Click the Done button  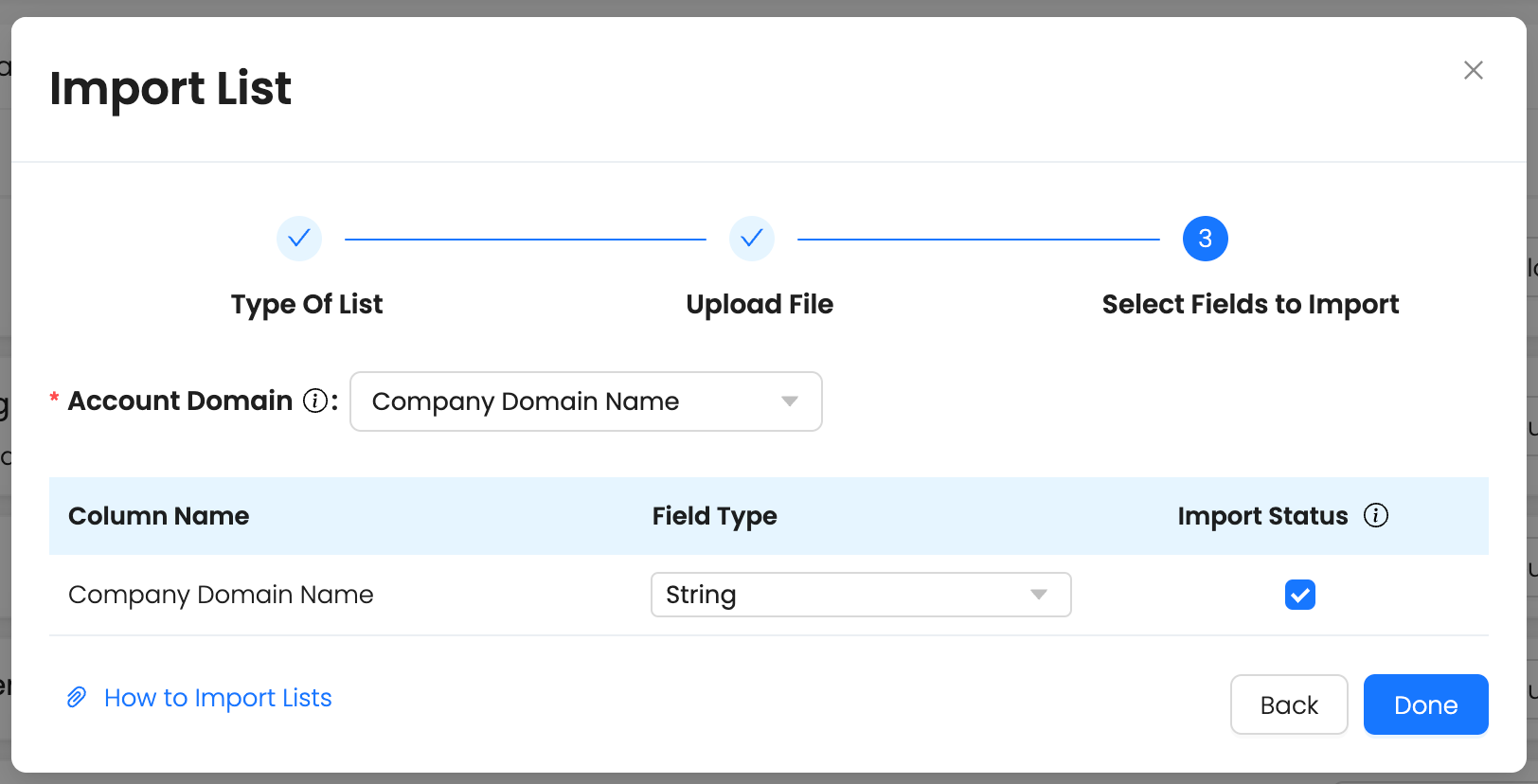[1425, 704]
